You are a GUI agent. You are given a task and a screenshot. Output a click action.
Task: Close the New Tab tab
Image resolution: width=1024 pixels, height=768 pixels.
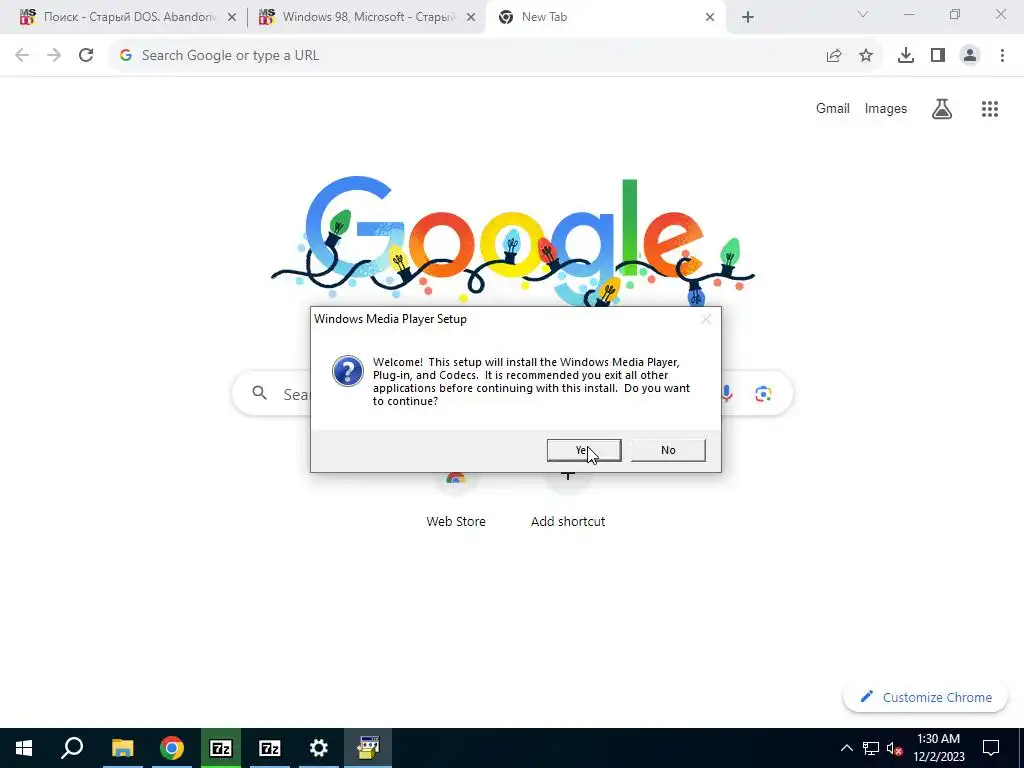click(710, 18)
